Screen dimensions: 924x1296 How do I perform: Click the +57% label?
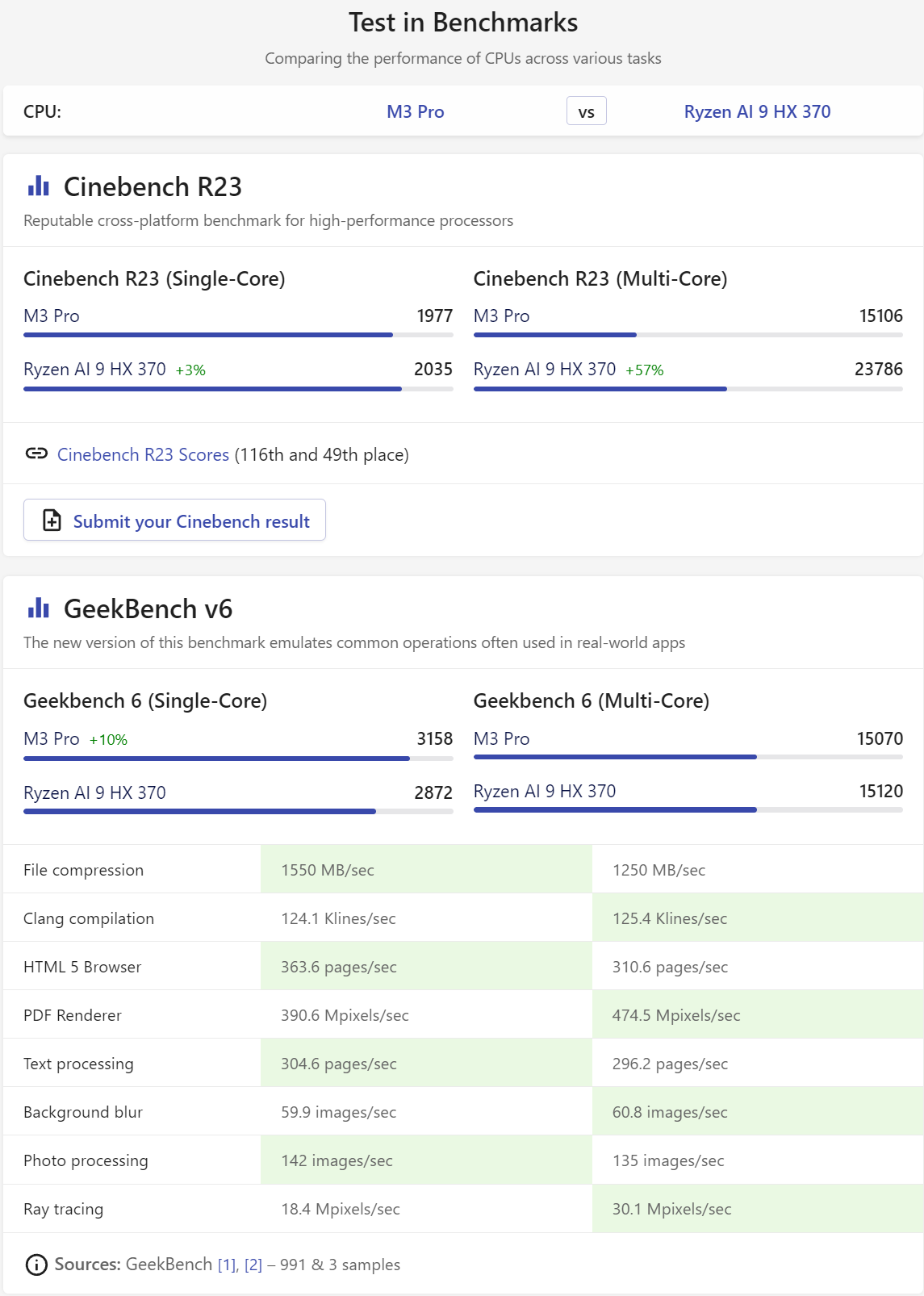(x=645, y=370)
